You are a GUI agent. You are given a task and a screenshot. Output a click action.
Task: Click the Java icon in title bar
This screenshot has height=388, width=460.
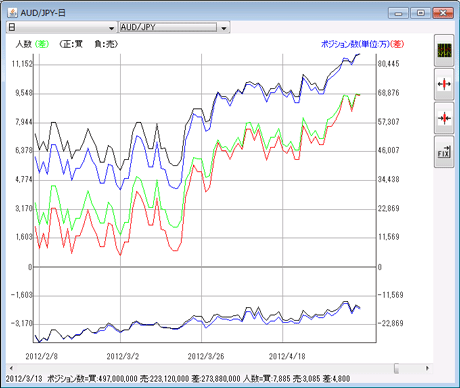click(12, 13)
